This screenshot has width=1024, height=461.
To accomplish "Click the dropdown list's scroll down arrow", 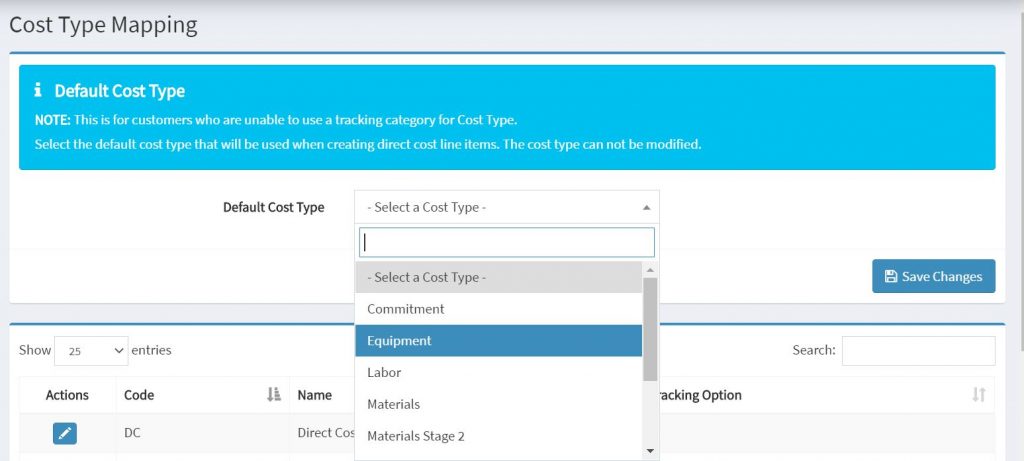I will pos(650,451).
